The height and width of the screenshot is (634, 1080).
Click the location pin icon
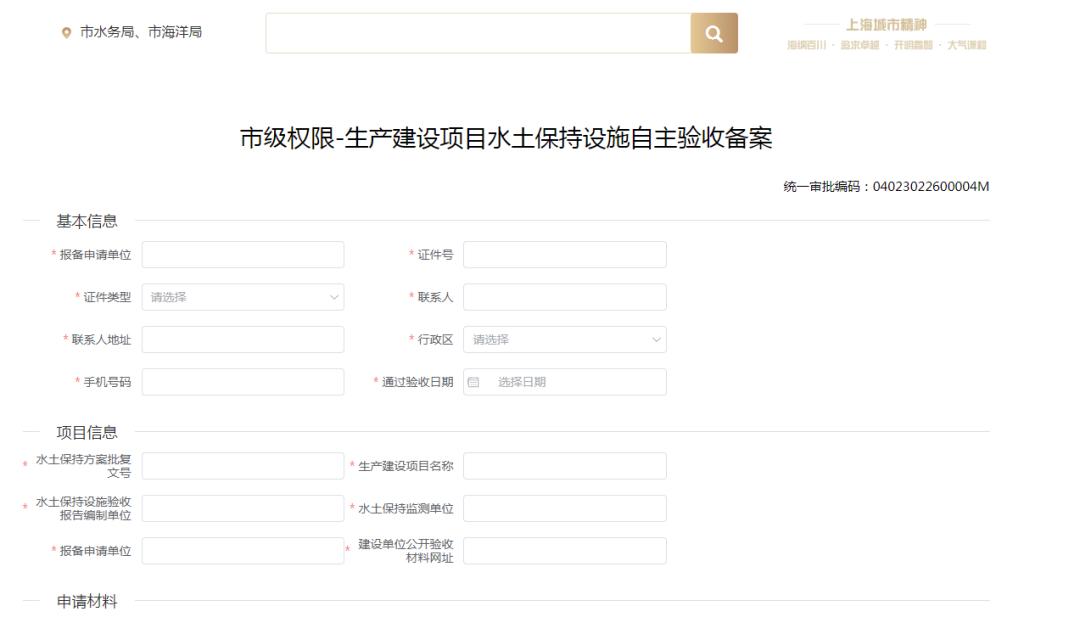click(x=66, y=32)
